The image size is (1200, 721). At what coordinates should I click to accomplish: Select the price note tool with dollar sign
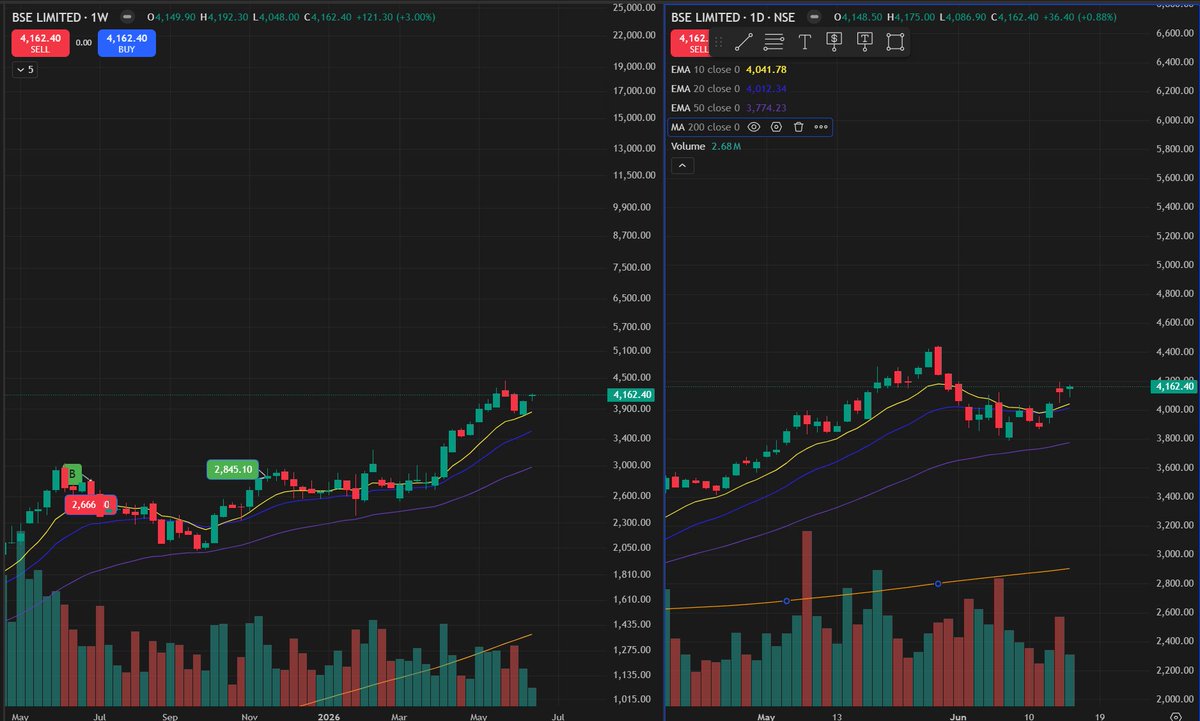(834, 41)
